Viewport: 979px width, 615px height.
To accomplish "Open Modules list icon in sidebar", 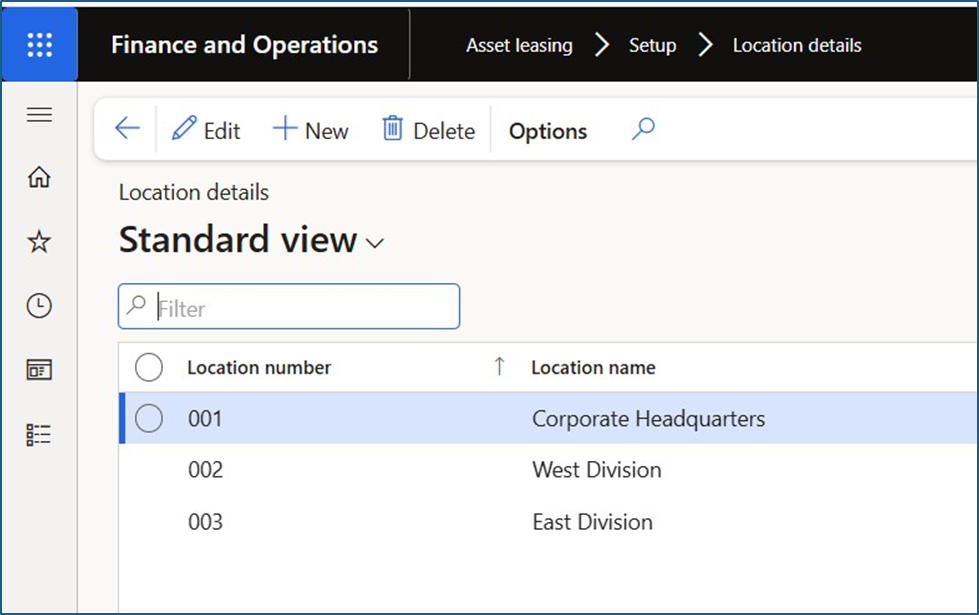I will click(39, 434).
